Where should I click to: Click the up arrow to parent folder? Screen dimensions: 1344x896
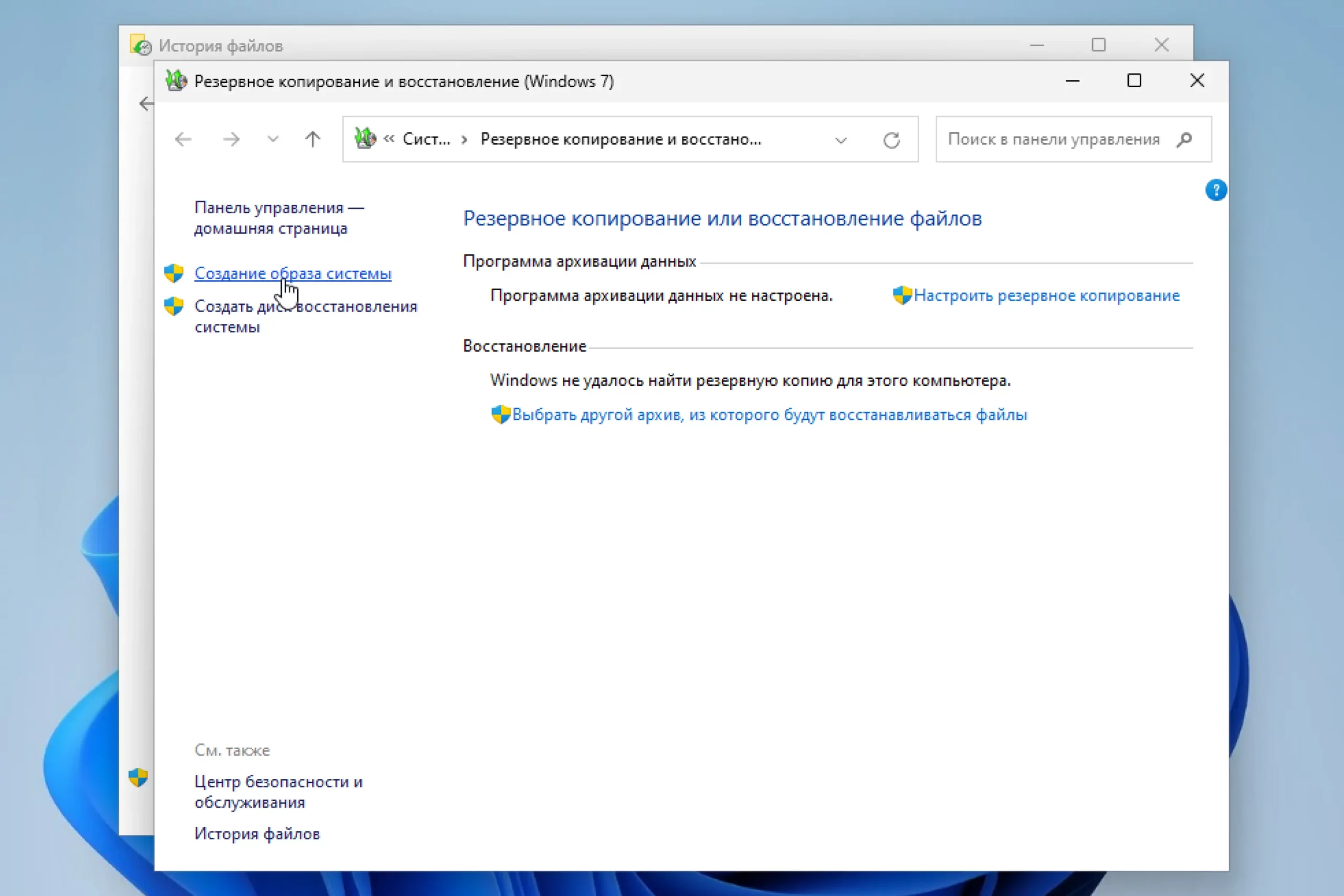click(x=312, y=140)
